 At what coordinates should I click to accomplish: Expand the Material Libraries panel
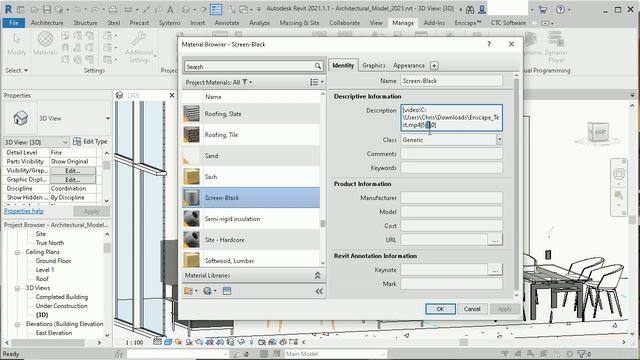click(x=318, y=276)
